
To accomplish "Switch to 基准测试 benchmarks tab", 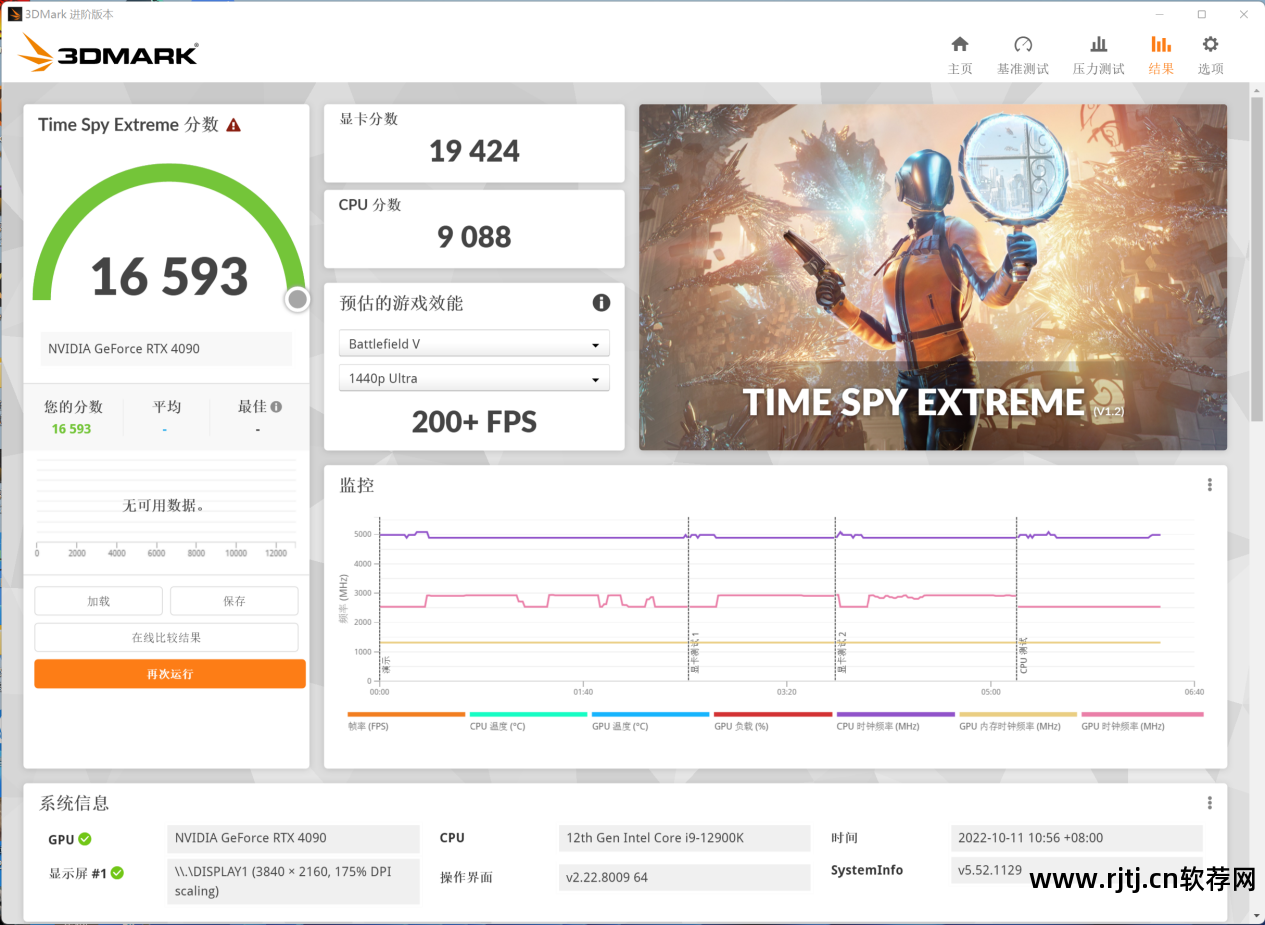I will (x=1022, y=55).
